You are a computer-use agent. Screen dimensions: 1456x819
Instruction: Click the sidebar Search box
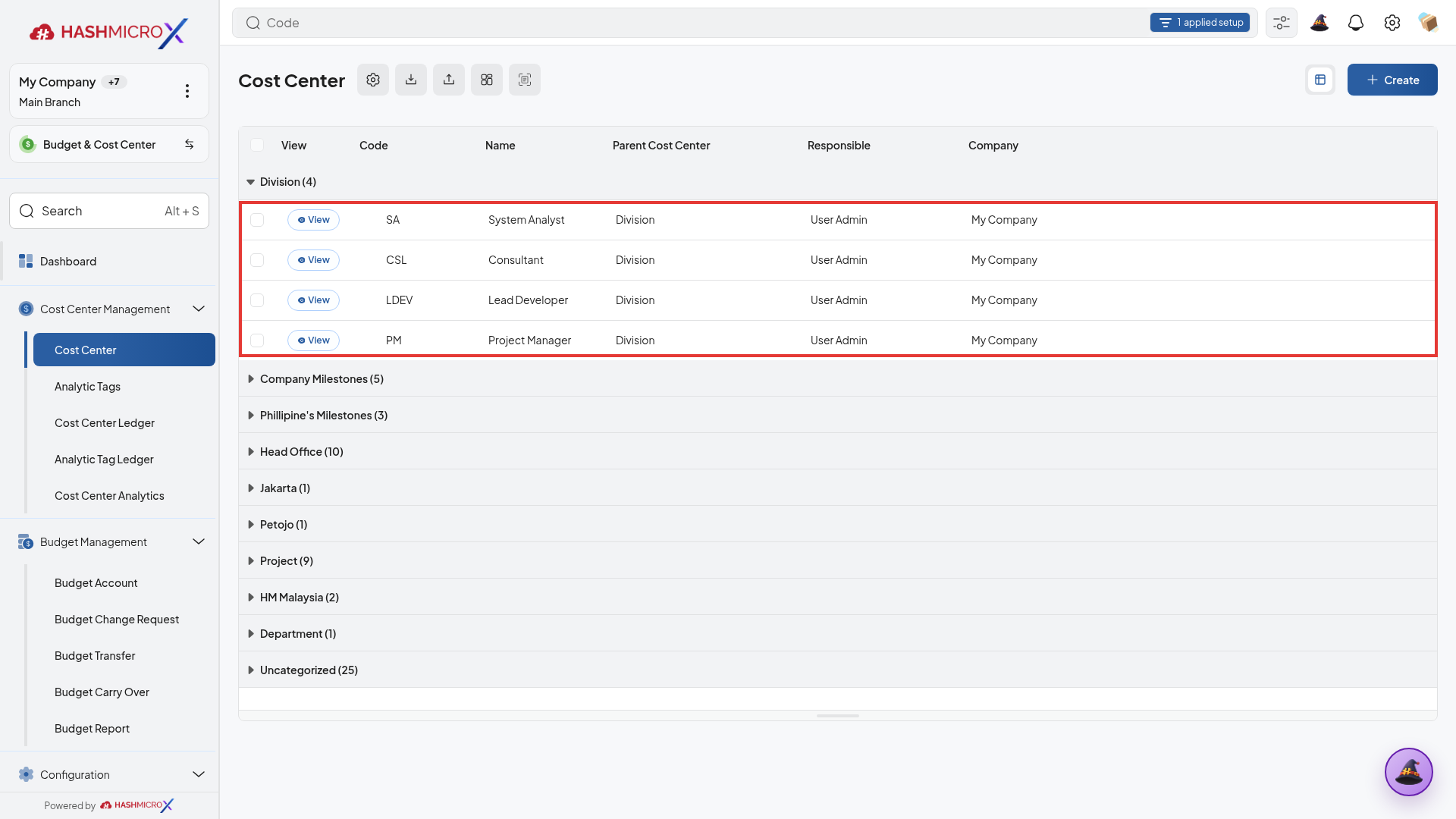tap(109, 211)
